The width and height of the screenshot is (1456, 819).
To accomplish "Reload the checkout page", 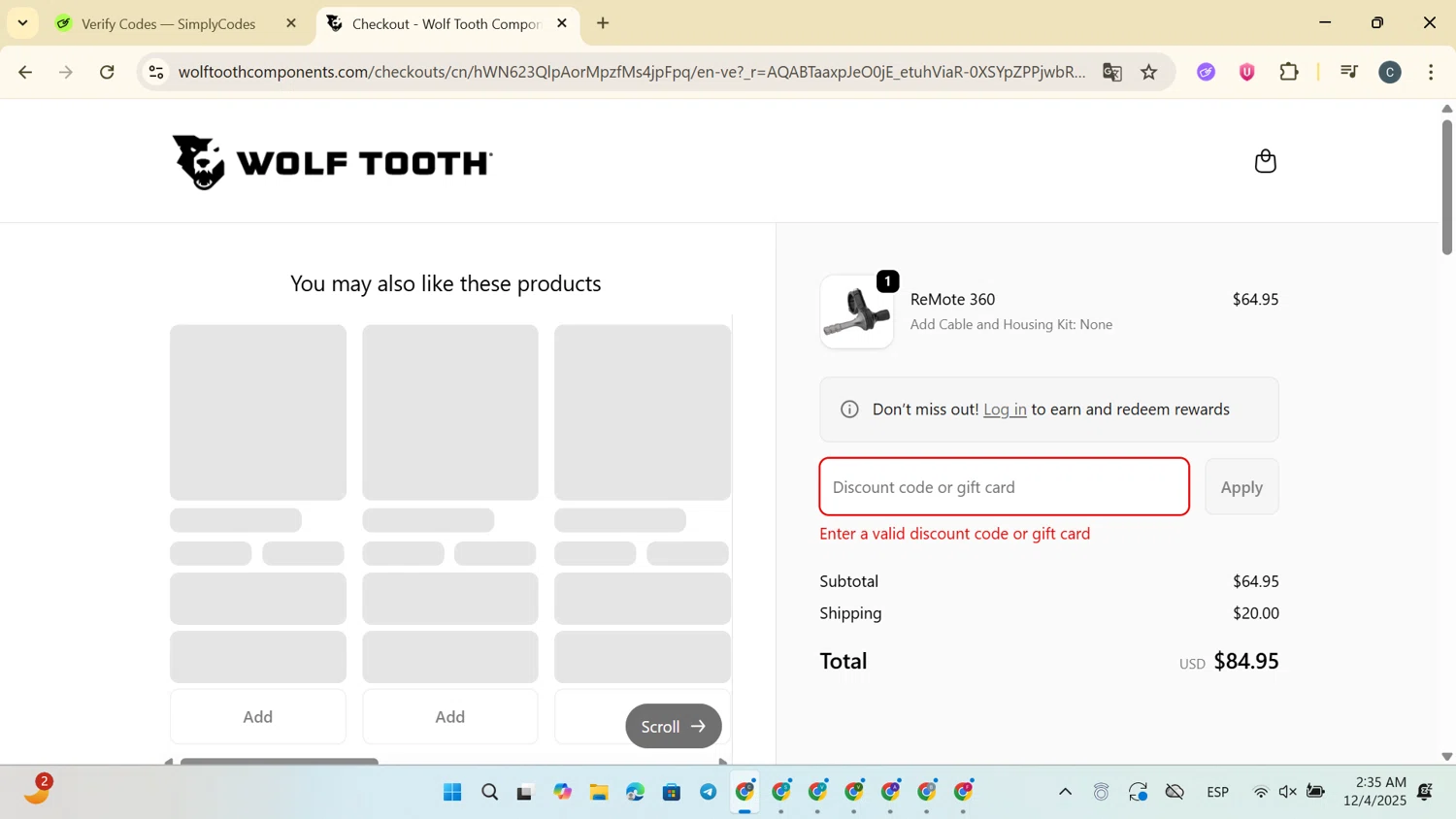I will (x=108, y=72).
